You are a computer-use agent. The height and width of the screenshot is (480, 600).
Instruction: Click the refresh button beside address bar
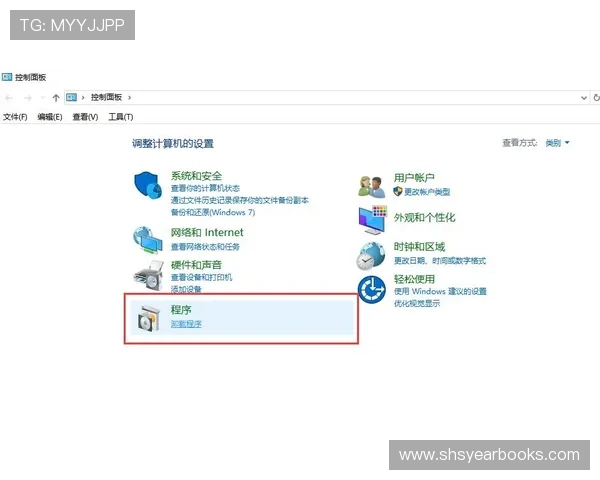(596, 98)
